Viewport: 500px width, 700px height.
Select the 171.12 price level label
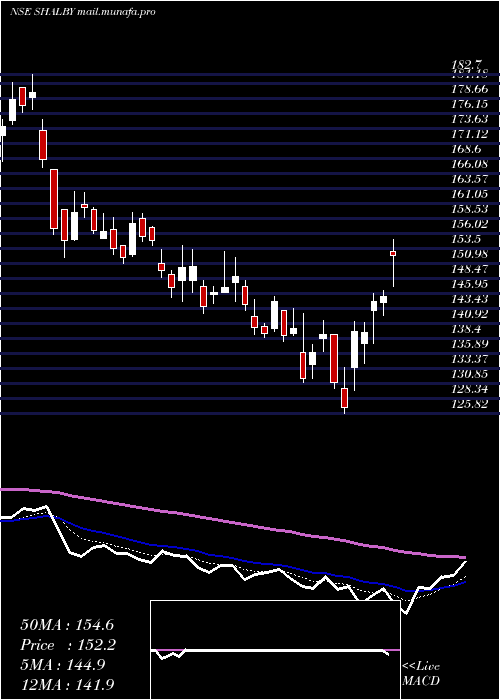click(469, 134)
